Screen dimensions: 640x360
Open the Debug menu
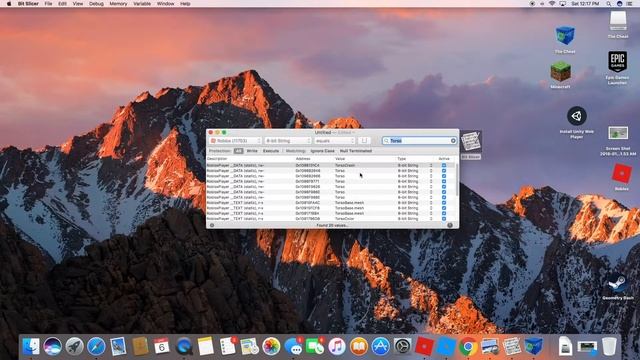click(x=96, y=4)
